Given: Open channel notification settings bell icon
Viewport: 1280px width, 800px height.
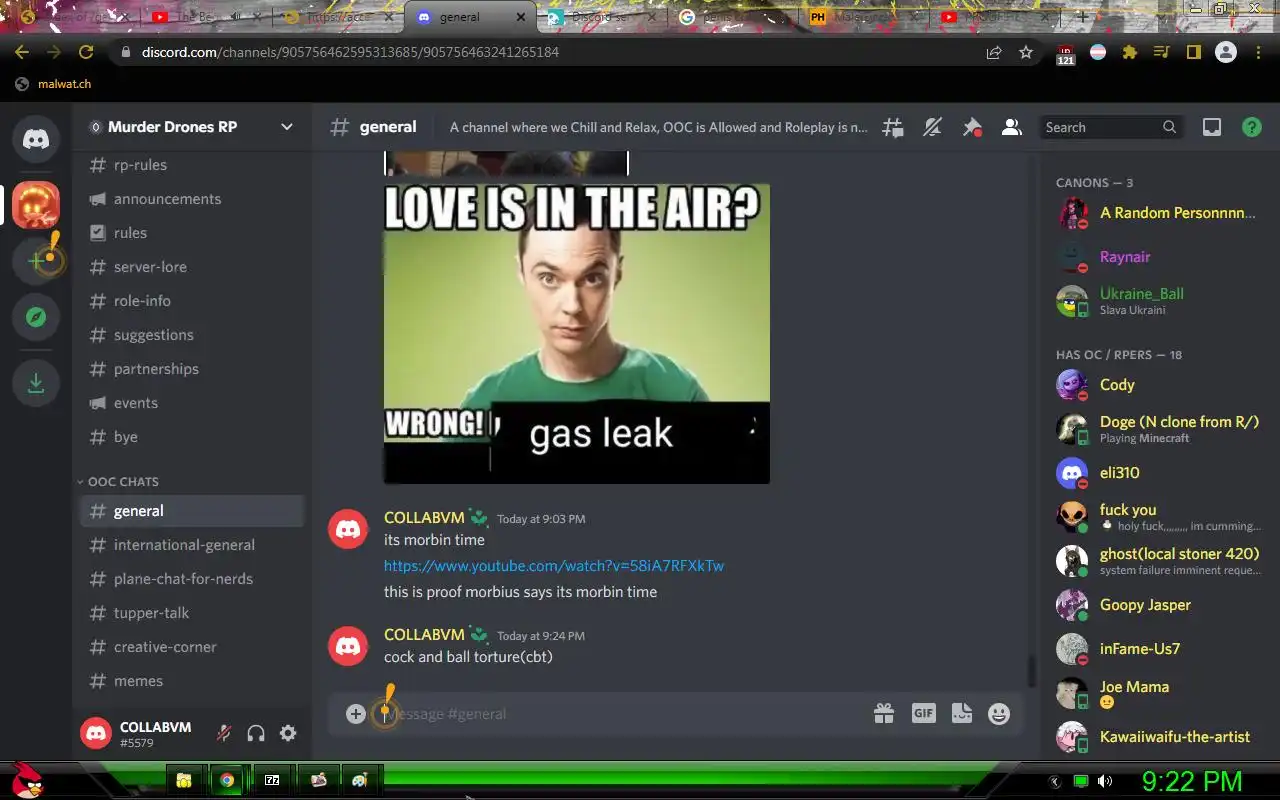Looking at the screenshot, I should (x=932, y=127).
